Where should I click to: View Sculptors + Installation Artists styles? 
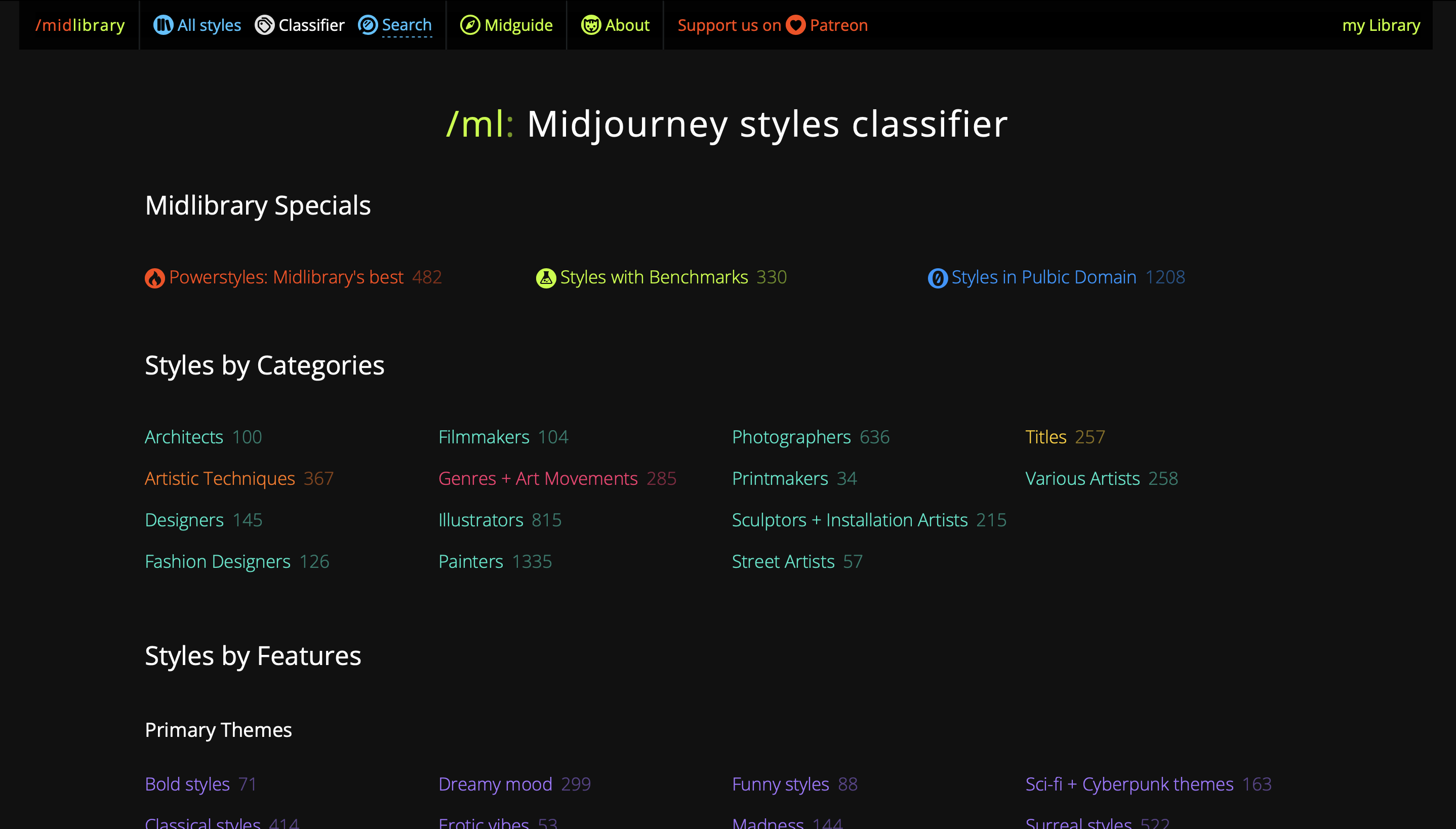[x=849, y=520]
